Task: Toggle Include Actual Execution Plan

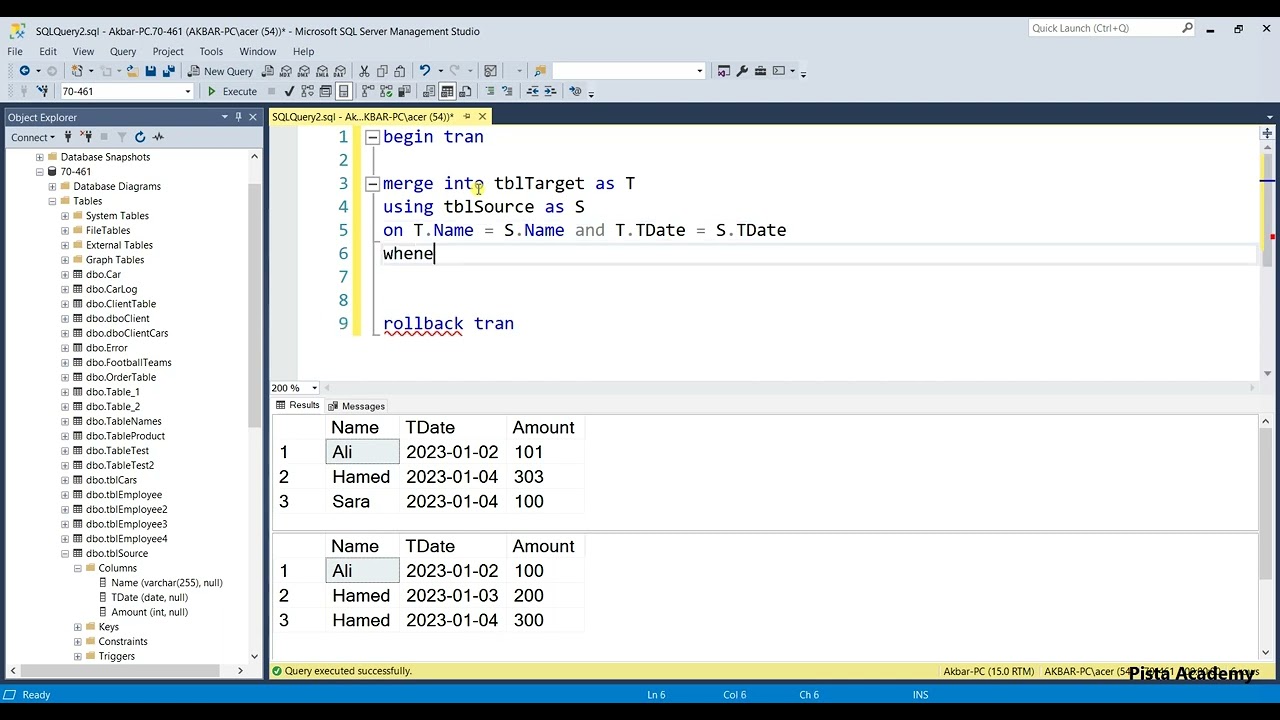Action: 368,91
